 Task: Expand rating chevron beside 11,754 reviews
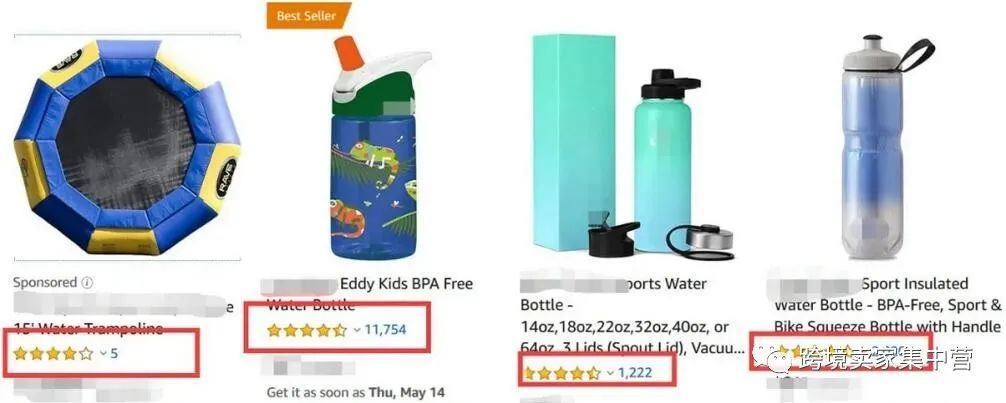pos(357,330)
